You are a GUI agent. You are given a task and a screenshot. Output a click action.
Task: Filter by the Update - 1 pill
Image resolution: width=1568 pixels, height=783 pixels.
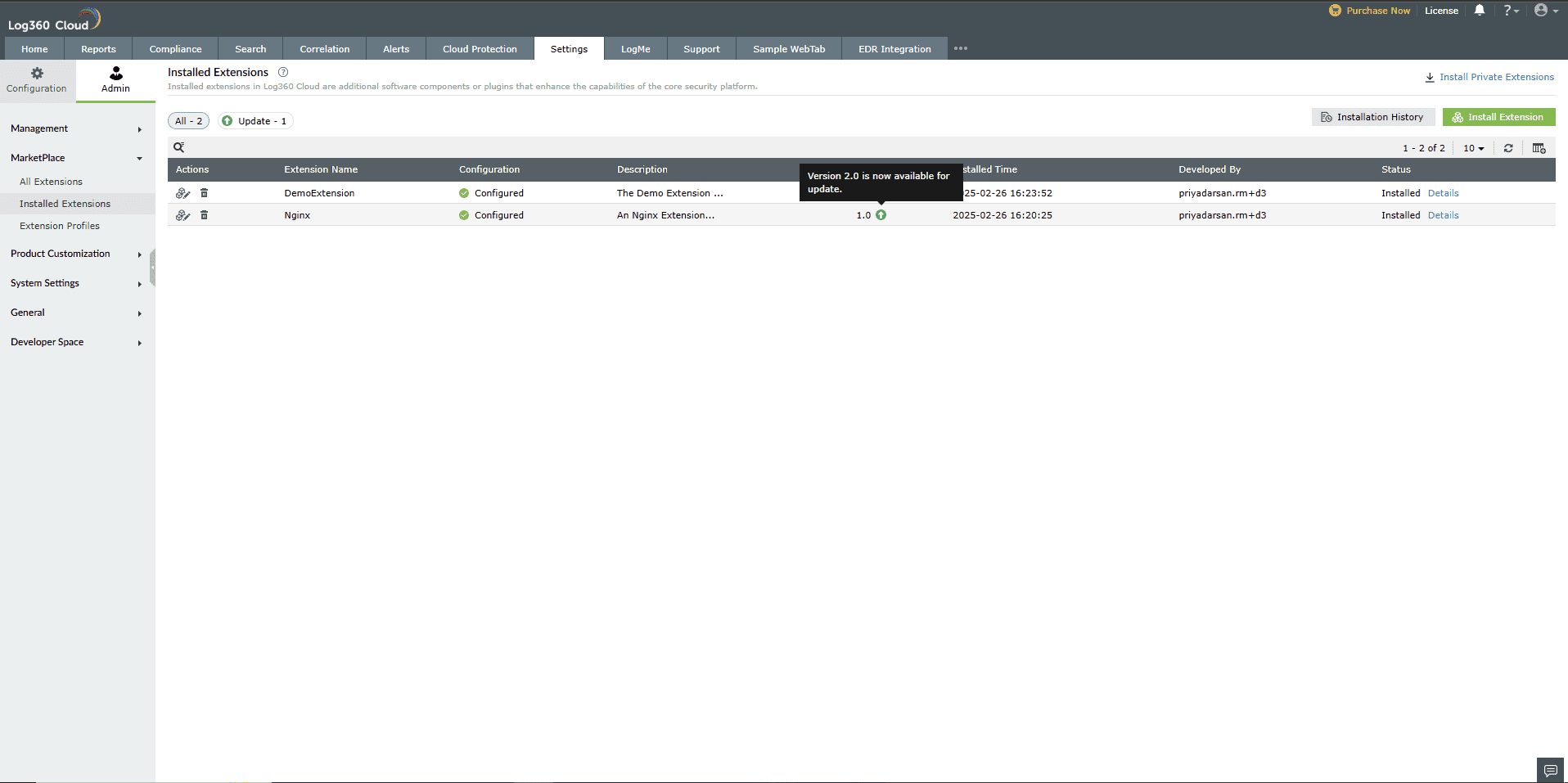coord(255,121)
